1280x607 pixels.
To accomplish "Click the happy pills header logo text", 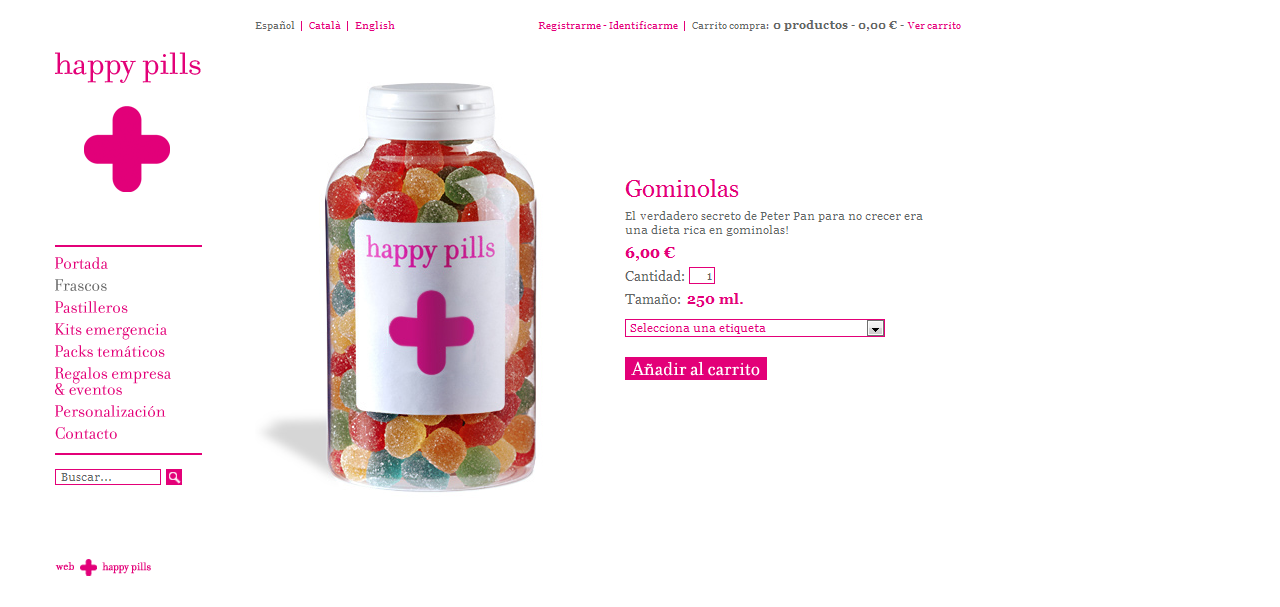I will tap(128, 66).
